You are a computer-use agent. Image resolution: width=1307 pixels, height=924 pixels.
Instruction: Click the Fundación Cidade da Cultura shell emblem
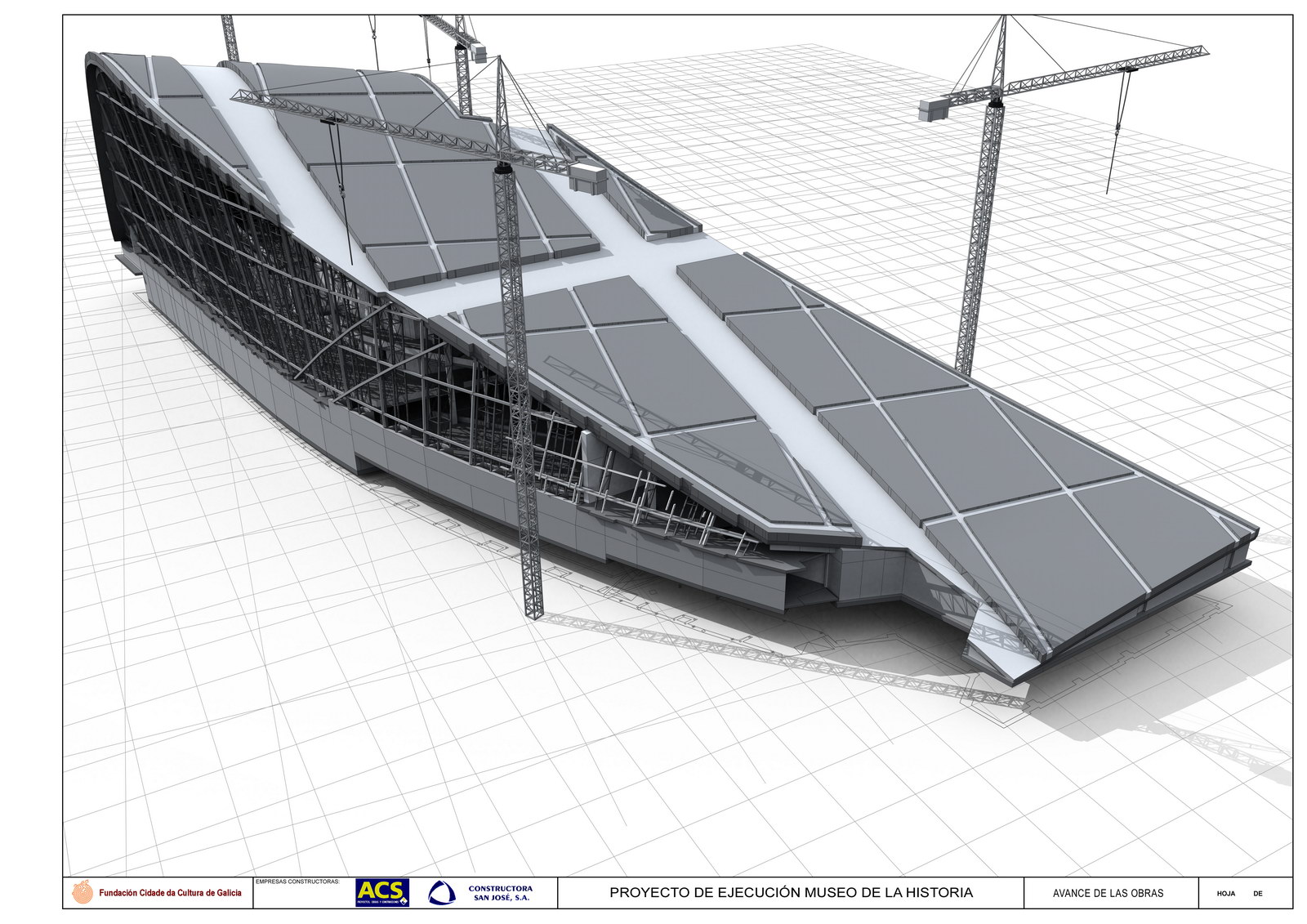tap(83, 892)
